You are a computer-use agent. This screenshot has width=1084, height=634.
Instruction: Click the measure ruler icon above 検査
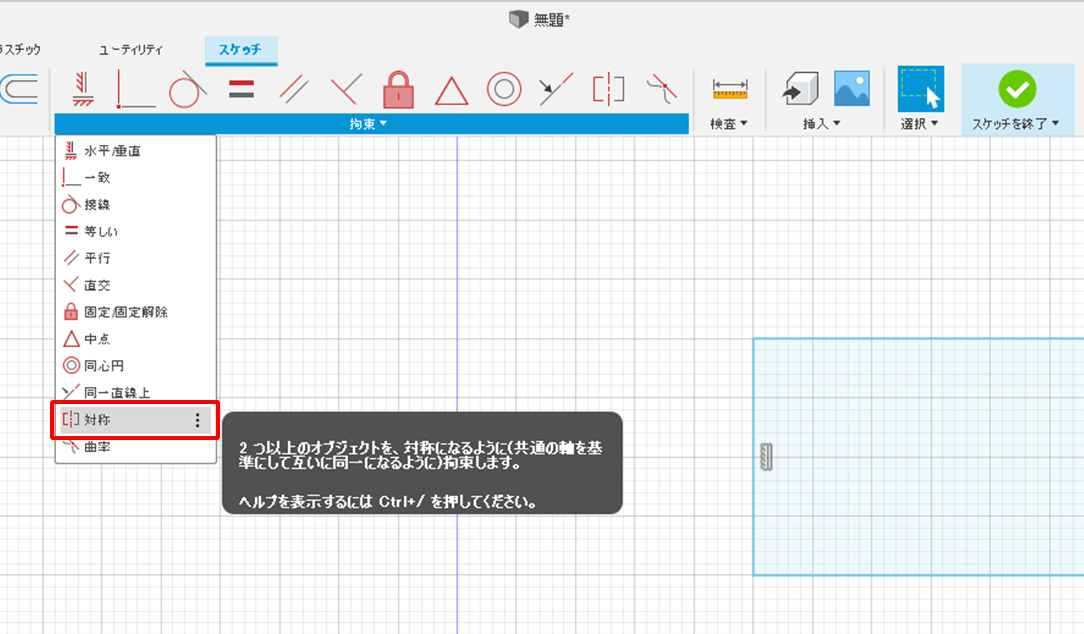click(x=730, y=90)
